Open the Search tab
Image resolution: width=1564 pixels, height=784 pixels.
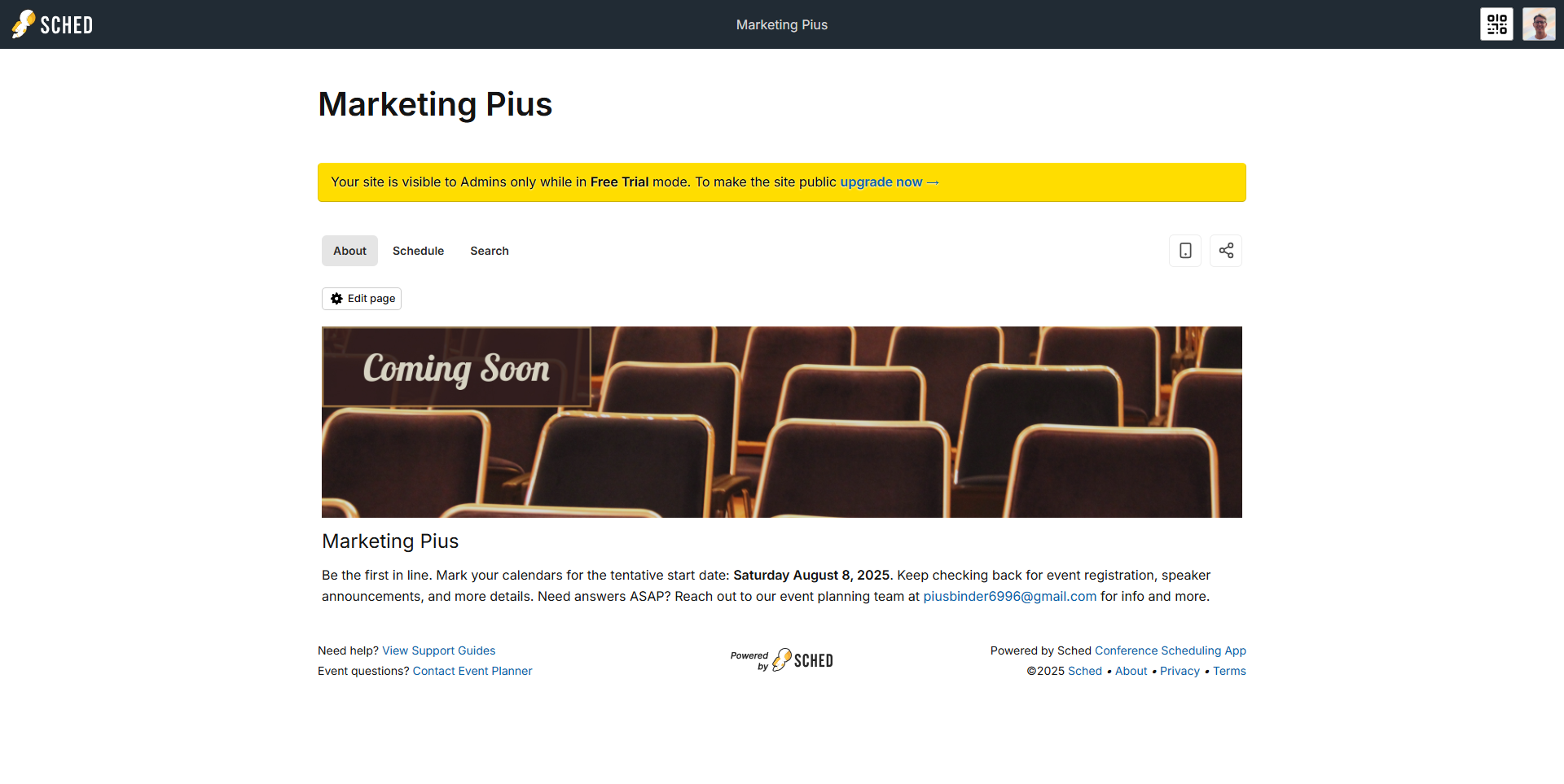point(489,251)
